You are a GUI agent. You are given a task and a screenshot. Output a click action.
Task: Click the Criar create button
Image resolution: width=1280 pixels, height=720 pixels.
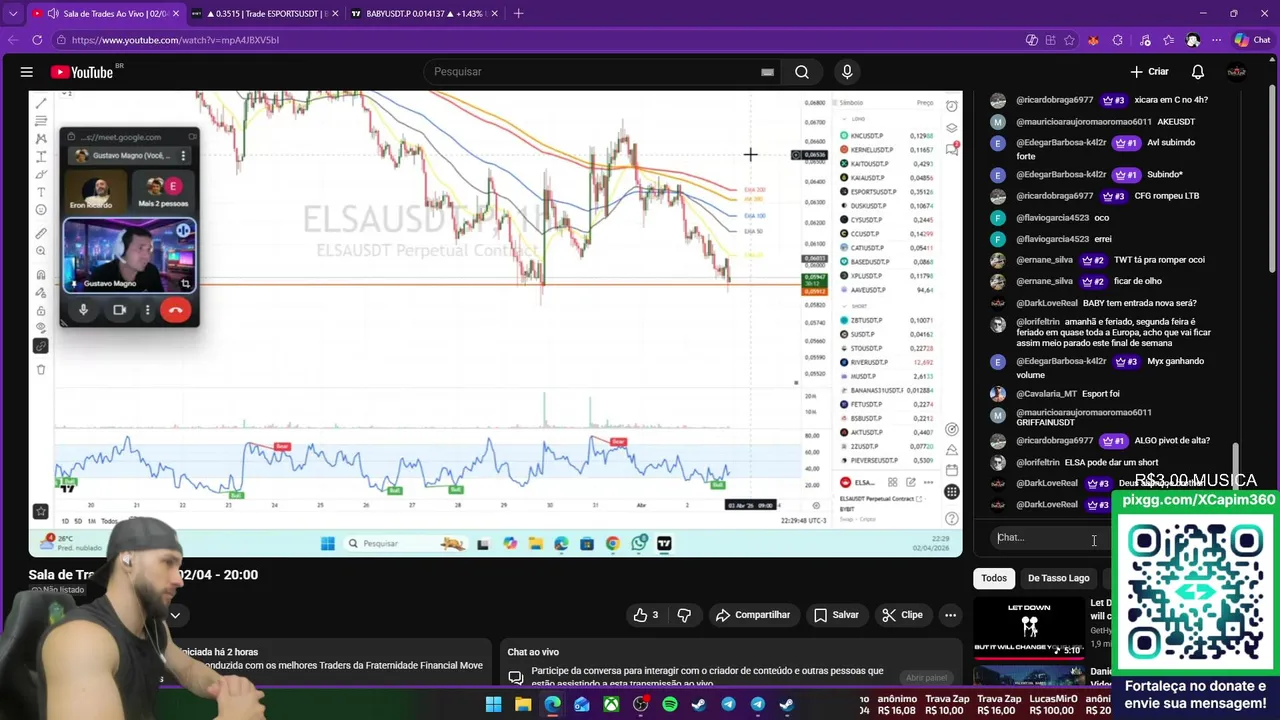point(1150,72)
